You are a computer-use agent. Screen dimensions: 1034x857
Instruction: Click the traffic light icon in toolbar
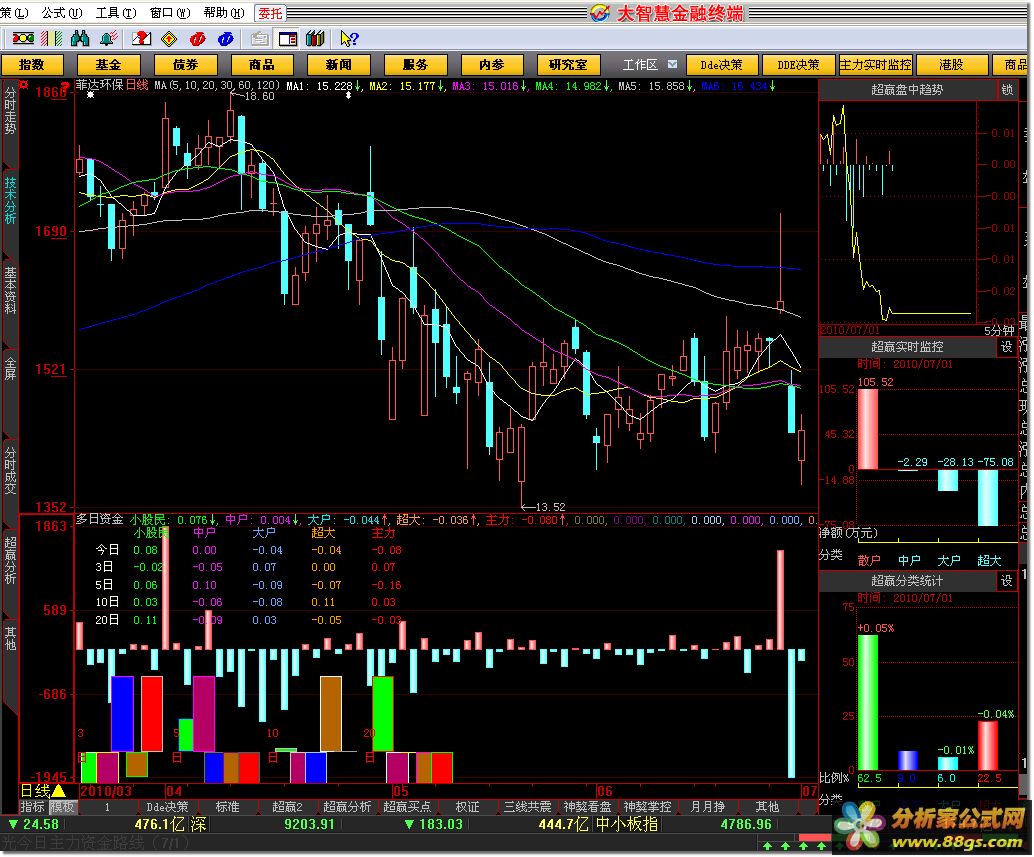[x=23, y=39]
